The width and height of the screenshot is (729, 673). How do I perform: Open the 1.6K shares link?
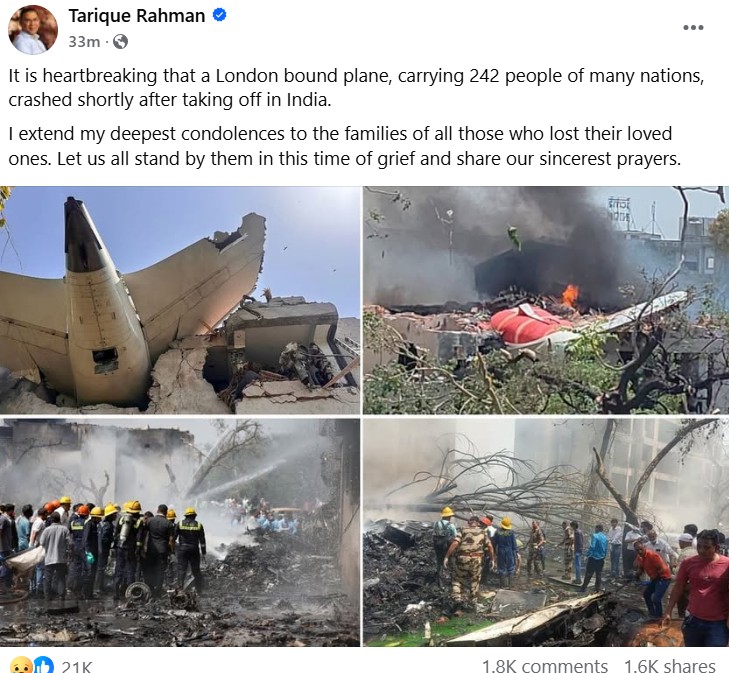[x=669, y=666]
